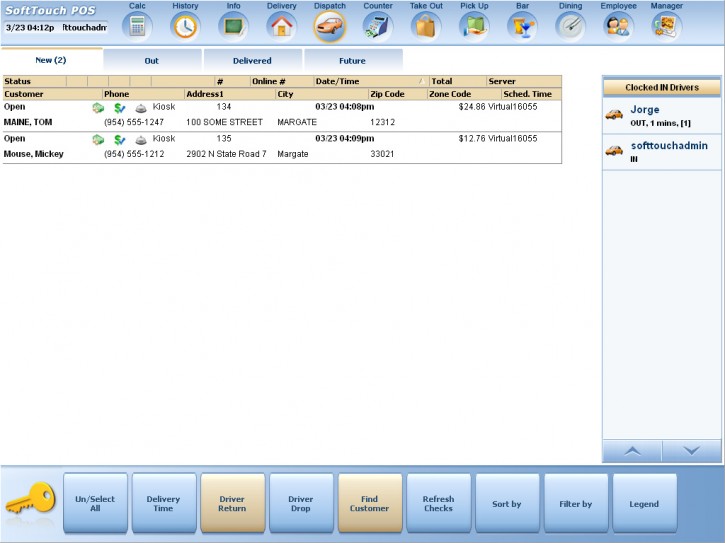The width and height of the screenshot is (725, 543).
Task: Click the 03/23 04:08pm date cell
Action: [x=344, y=107]
